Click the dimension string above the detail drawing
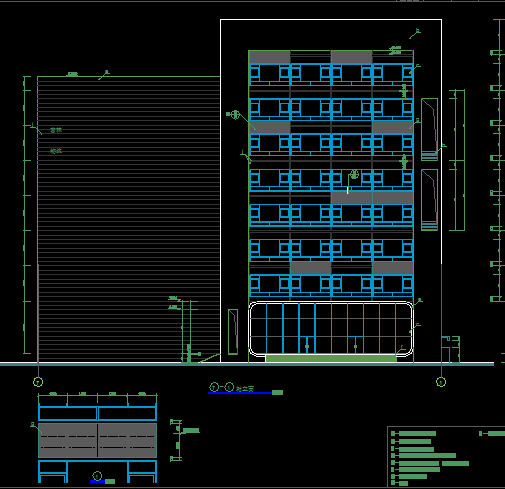This screenshot has height=489, width=505. pyautogui.click(x=97, y=395)
